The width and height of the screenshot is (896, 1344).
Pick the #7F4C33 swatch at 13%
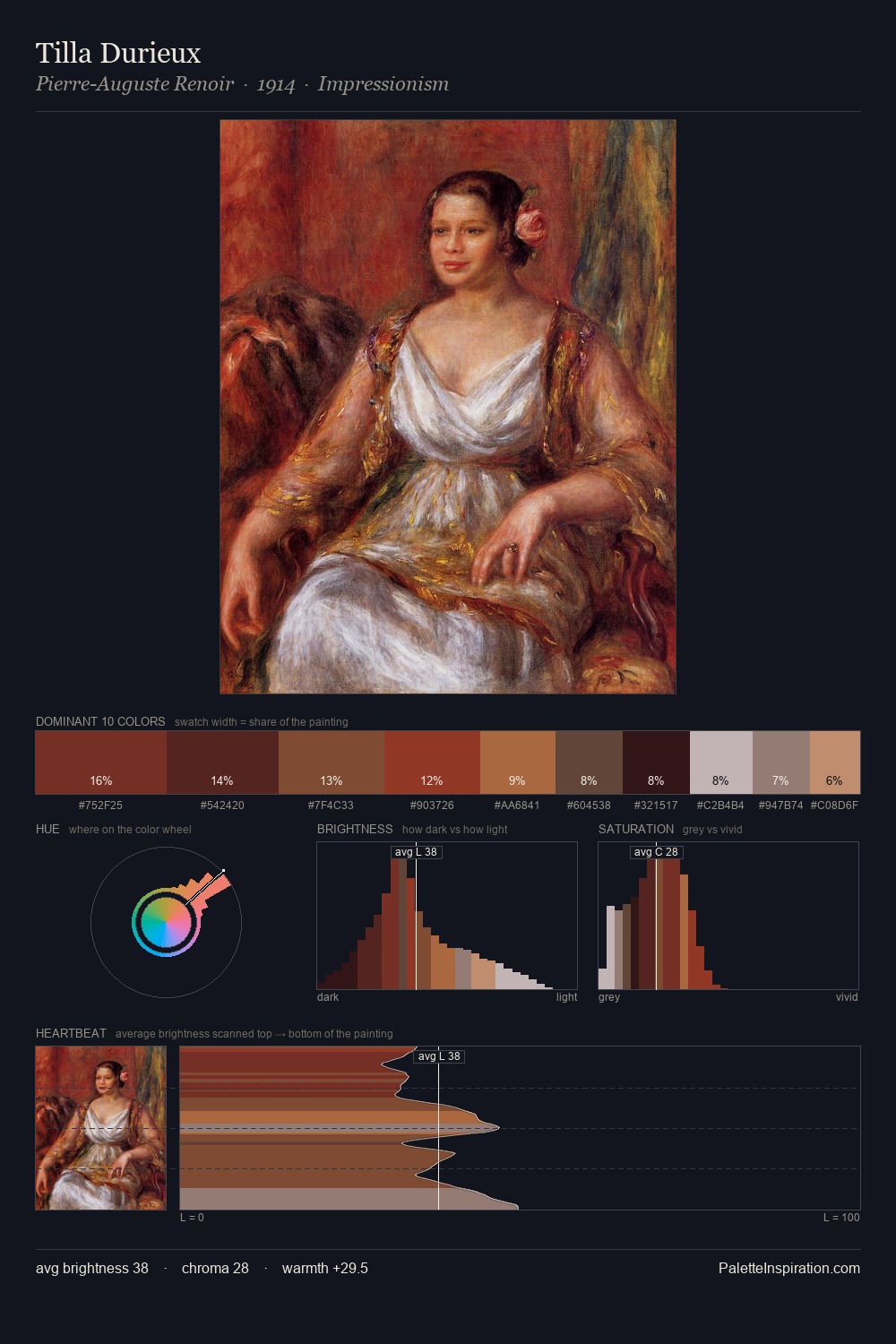[x=332, y=762]
